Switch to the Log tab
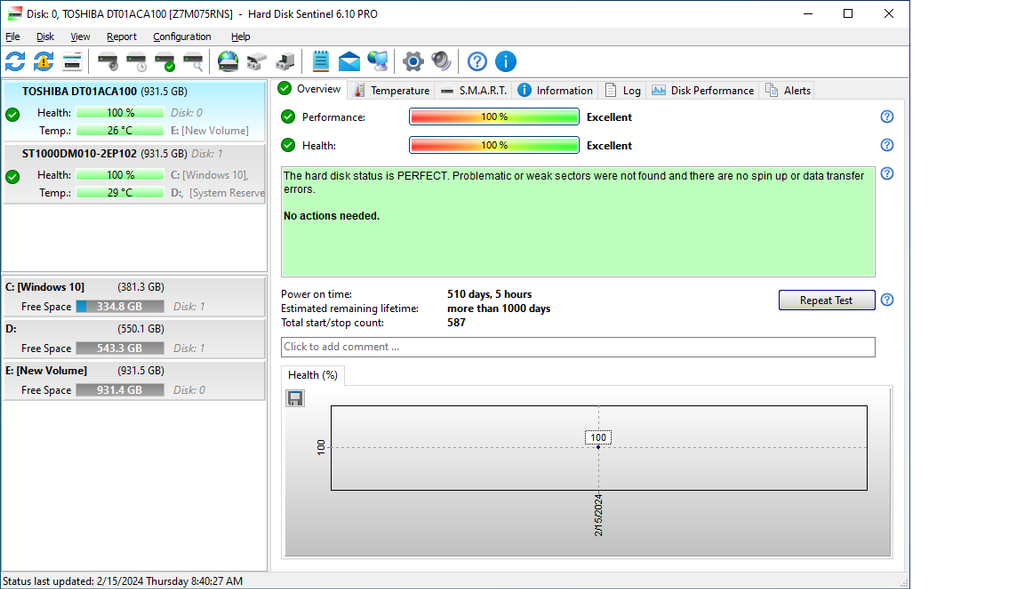This screenshot has width=1024, height=589. (622, 91)
